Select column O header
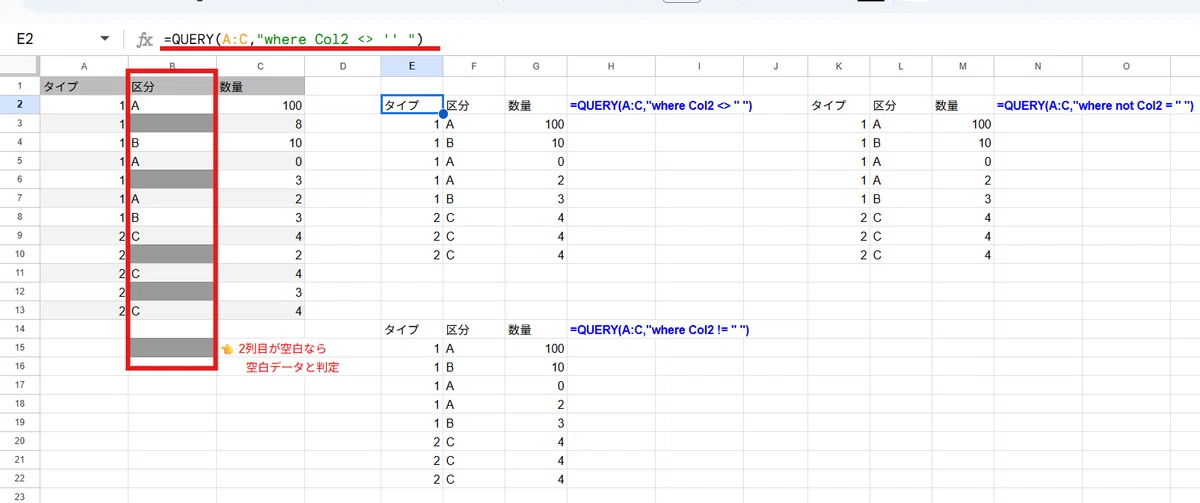This screenshot has height=503, width=1200. pos(1126,66)
